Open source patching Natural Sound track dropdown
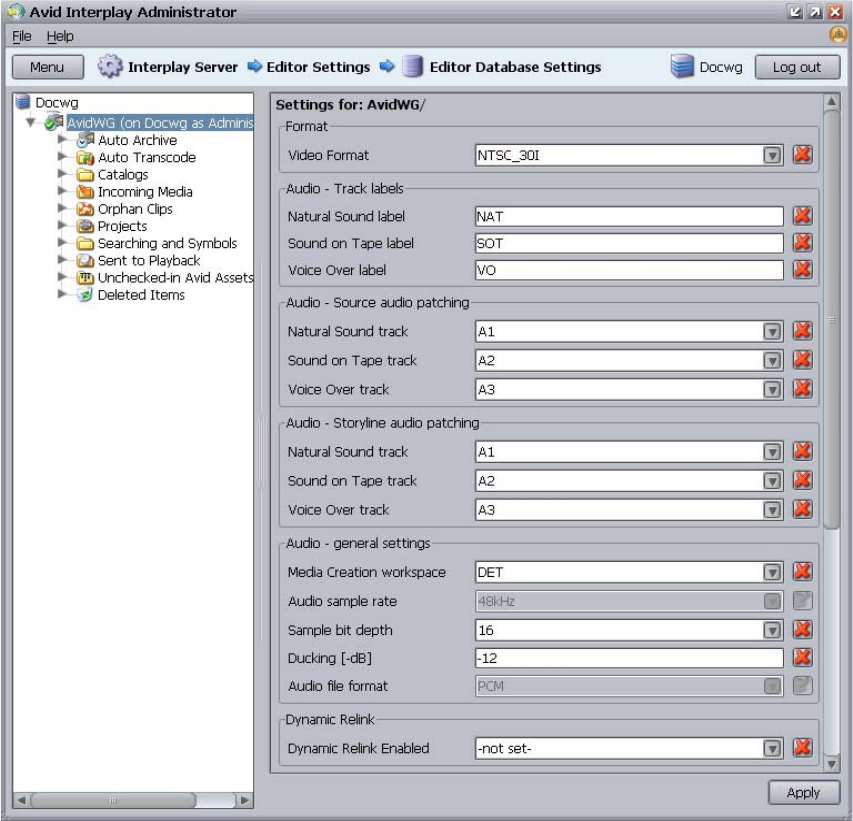This screenshot has height=821, width=853. pyautogui.click(x=772, y=332)
